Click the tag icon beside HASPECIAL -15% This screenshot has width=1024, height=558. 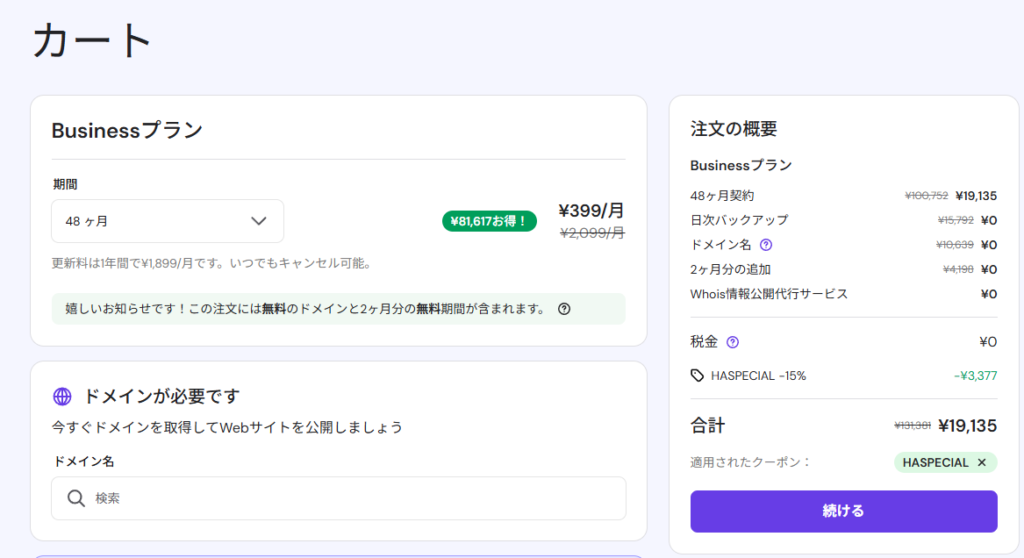coord(697,376)
